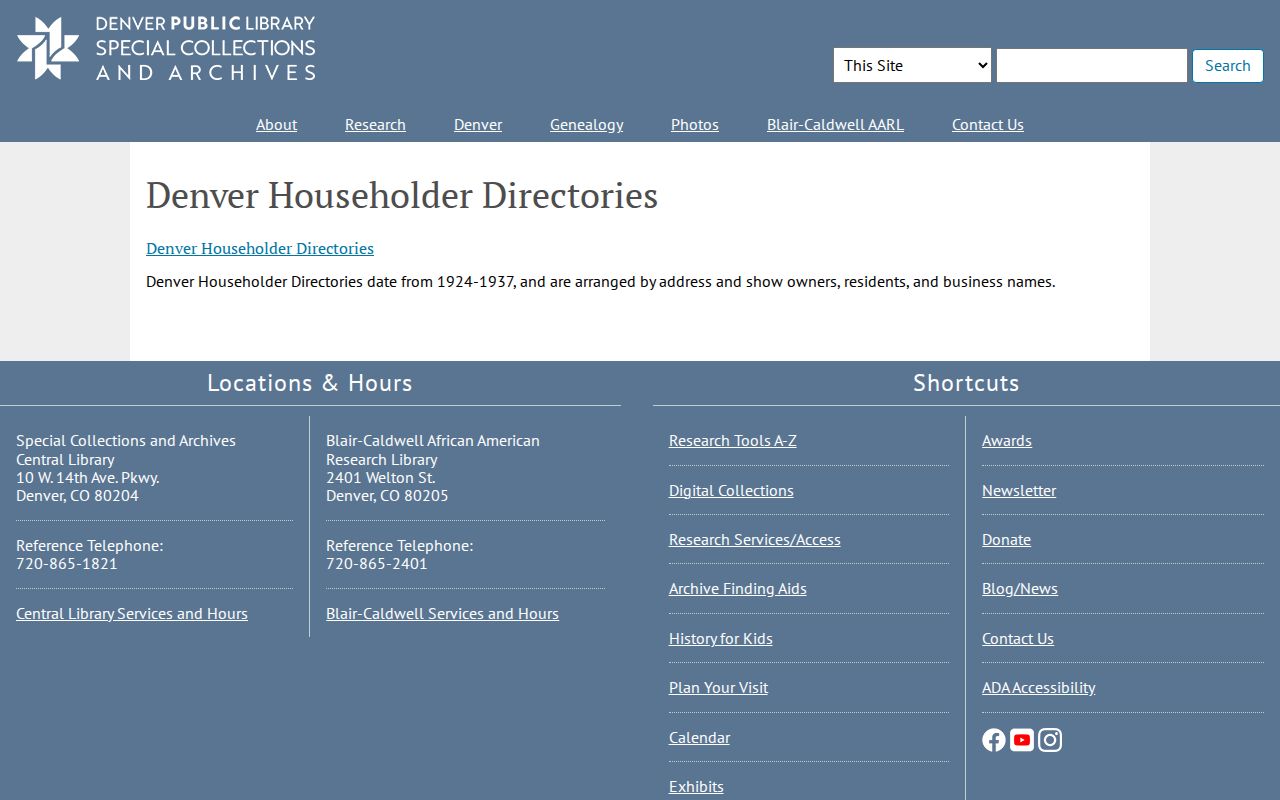1280x800 pixels.
Task: Open the Digital Collections shortcut
Action: 731,490
